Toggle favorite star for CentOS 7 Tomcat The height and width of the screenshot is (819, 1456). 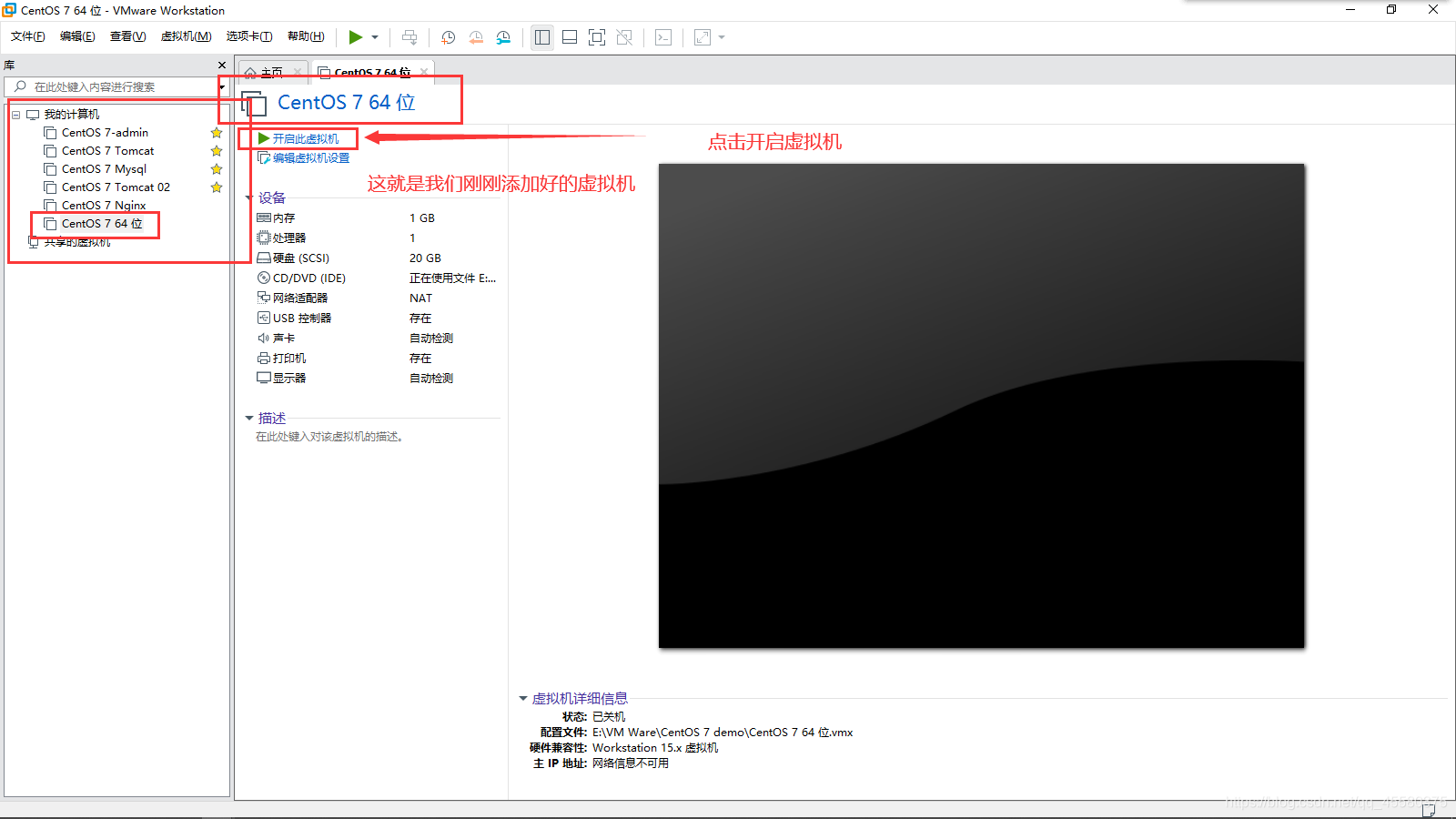pos(217,151)
